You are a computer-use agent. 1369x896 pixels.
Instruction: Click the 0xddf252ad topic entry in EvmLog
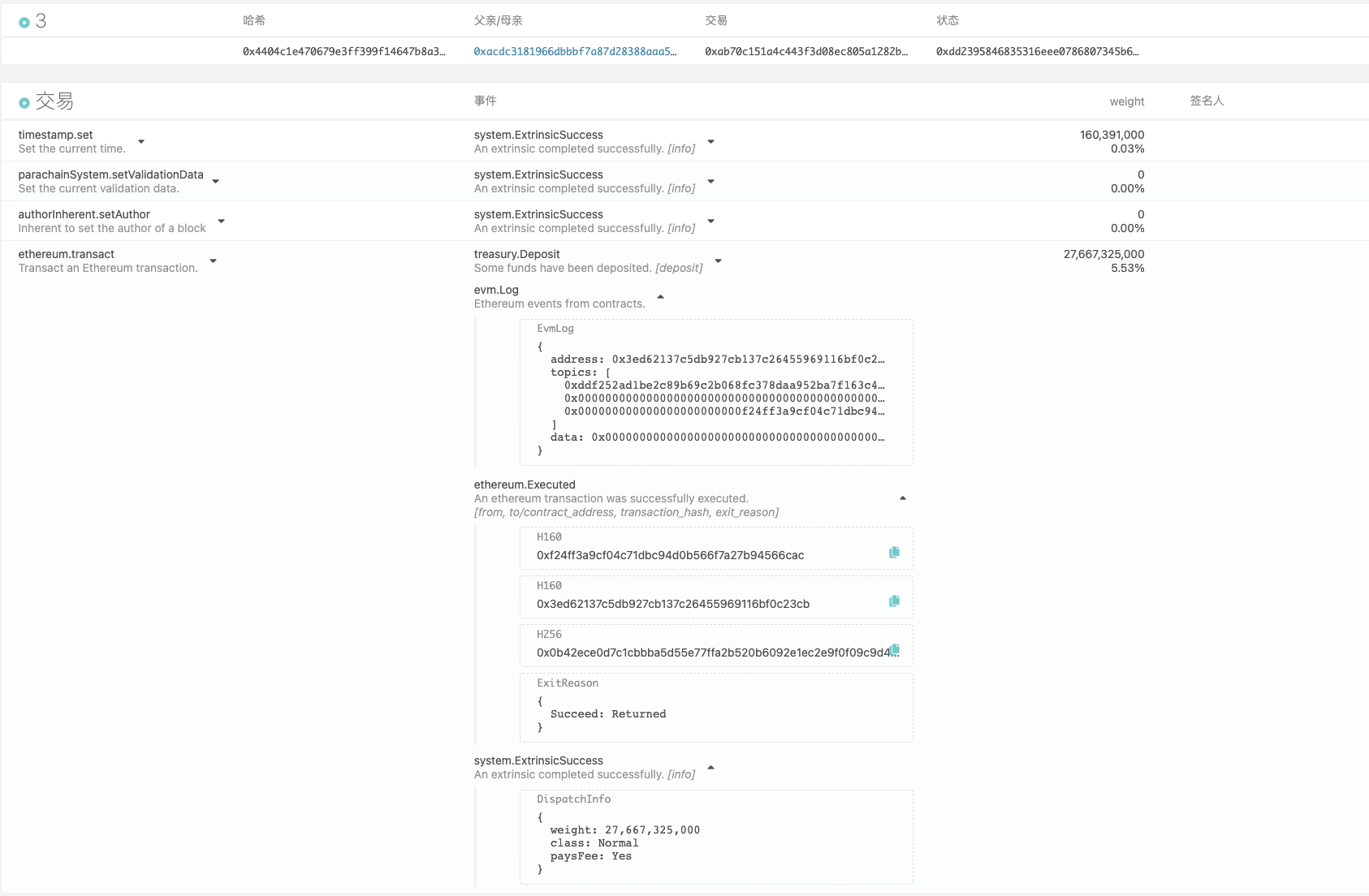point(724,386)
